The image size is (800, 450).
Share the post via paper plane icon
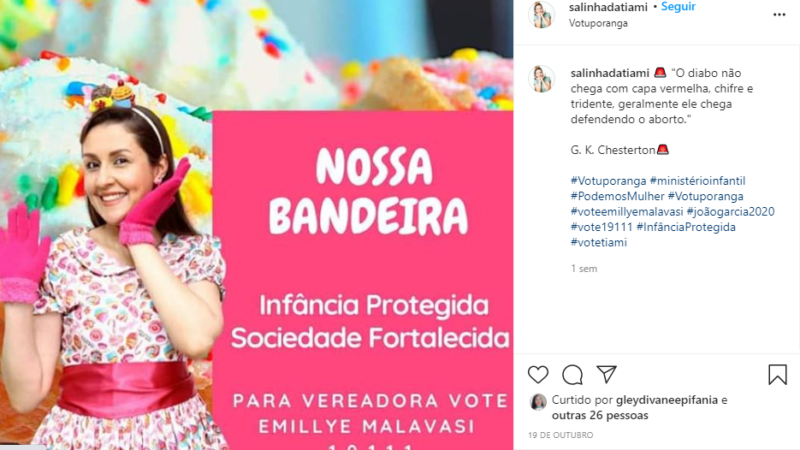(607, 374)
